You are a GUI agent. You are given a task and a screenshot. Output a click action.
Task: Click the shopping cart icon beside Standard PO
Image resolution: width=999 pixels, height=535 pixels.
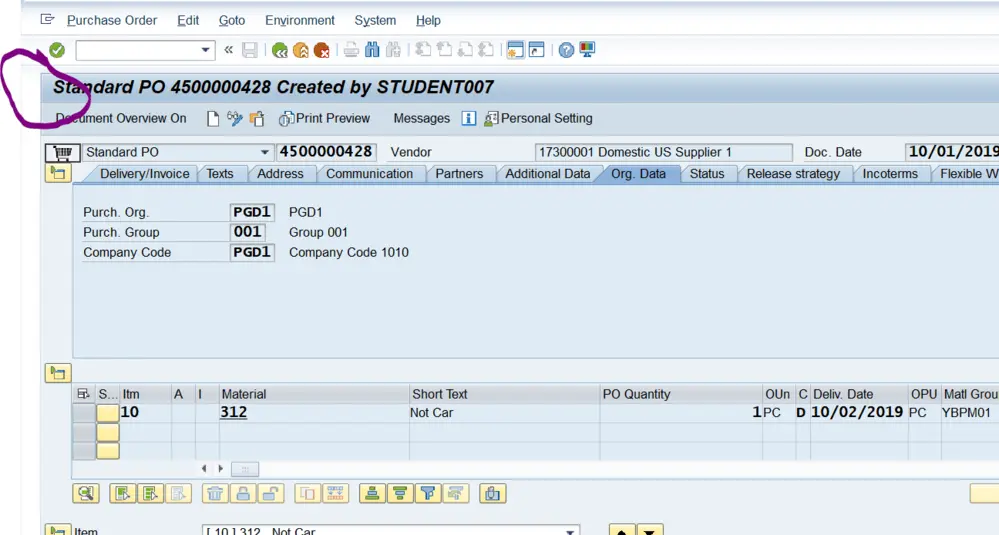62,153
